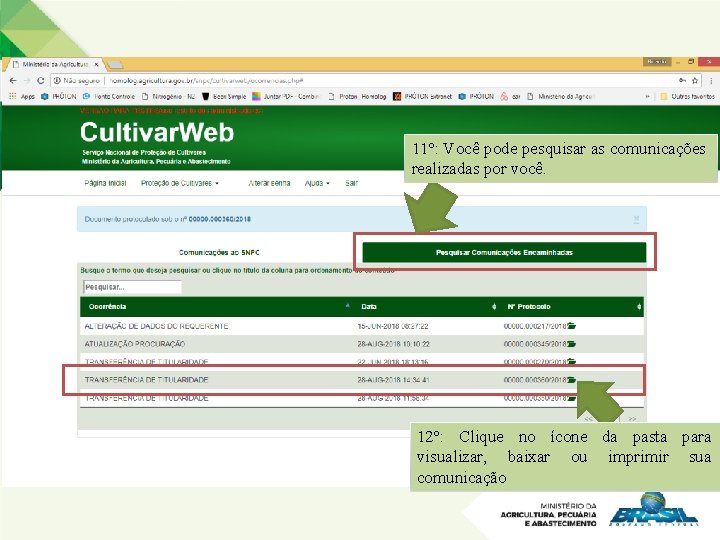Image resolution: width=720 pixels, height=540 pixels.
Task: Open Alterar senha page
Action: tap(269, 183)
